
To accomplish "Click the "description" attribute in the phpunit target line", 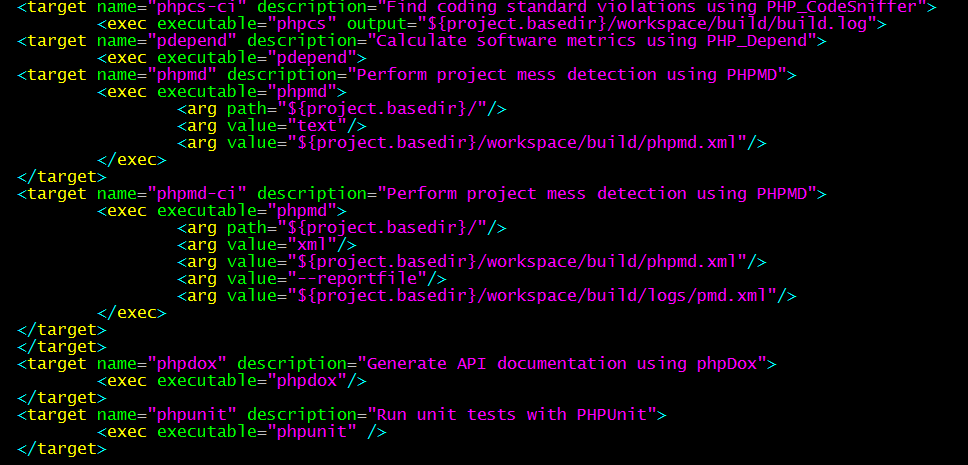I will pyautogui.click(x=302, y=414).
